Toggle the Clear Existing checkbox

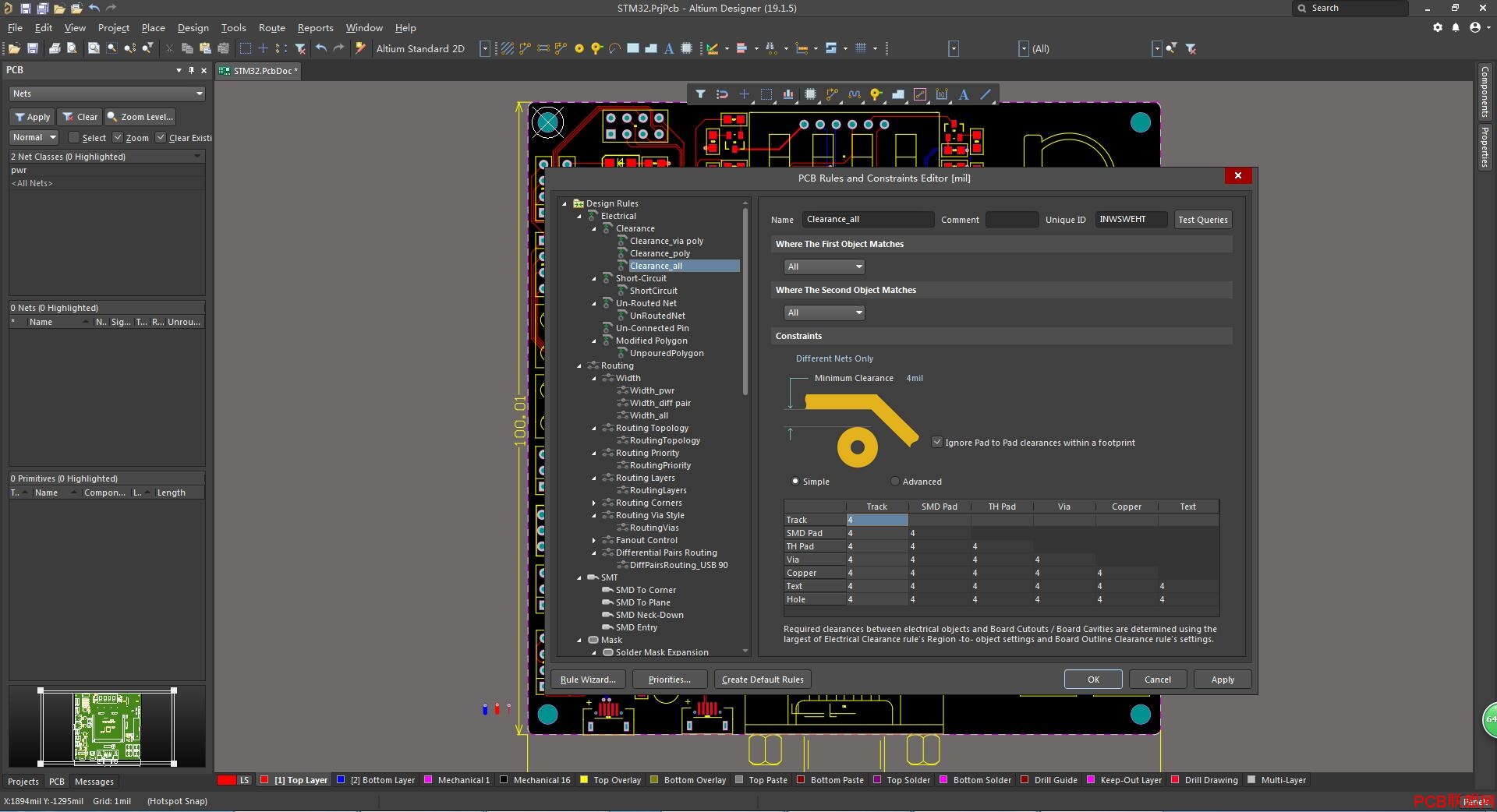click(x=161, y=138)
